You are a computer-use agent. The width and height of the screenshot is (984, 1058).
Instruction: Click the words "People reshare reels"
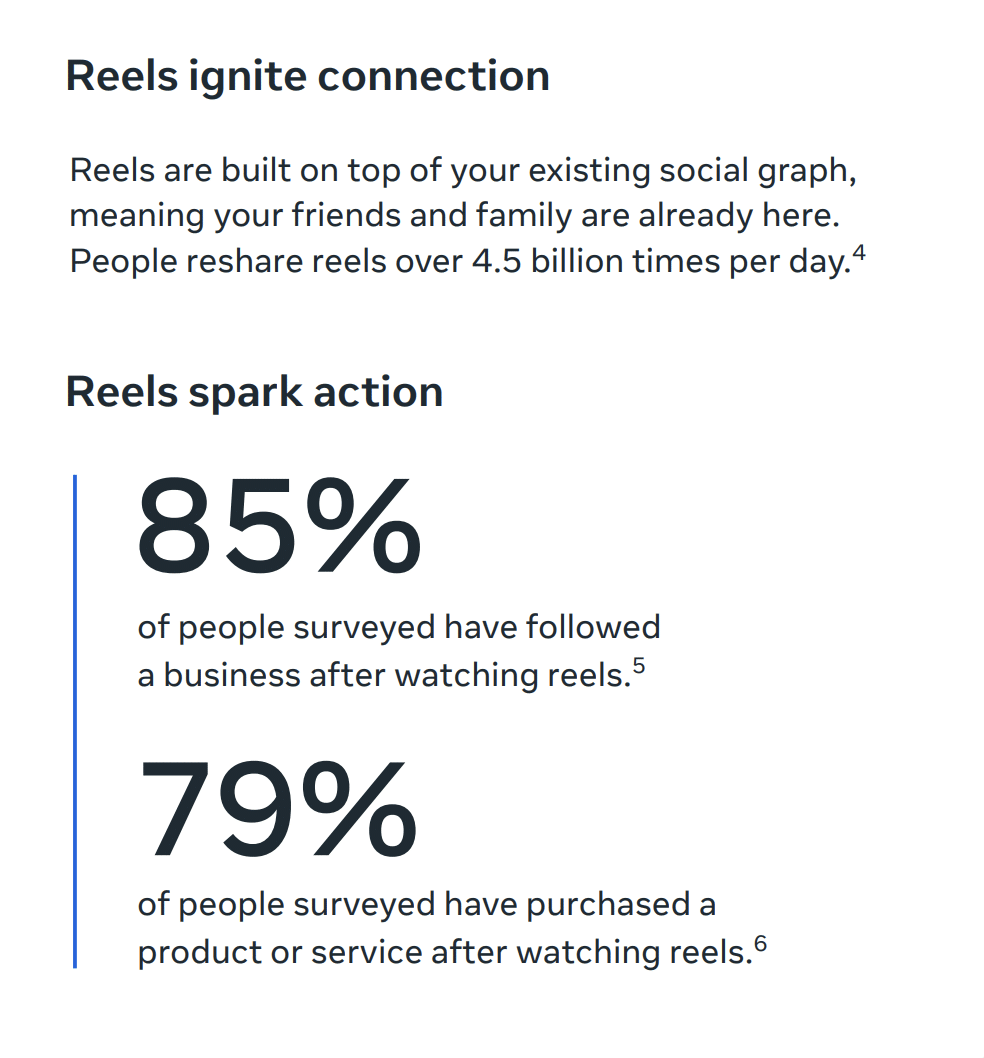(x=228, y=261)
